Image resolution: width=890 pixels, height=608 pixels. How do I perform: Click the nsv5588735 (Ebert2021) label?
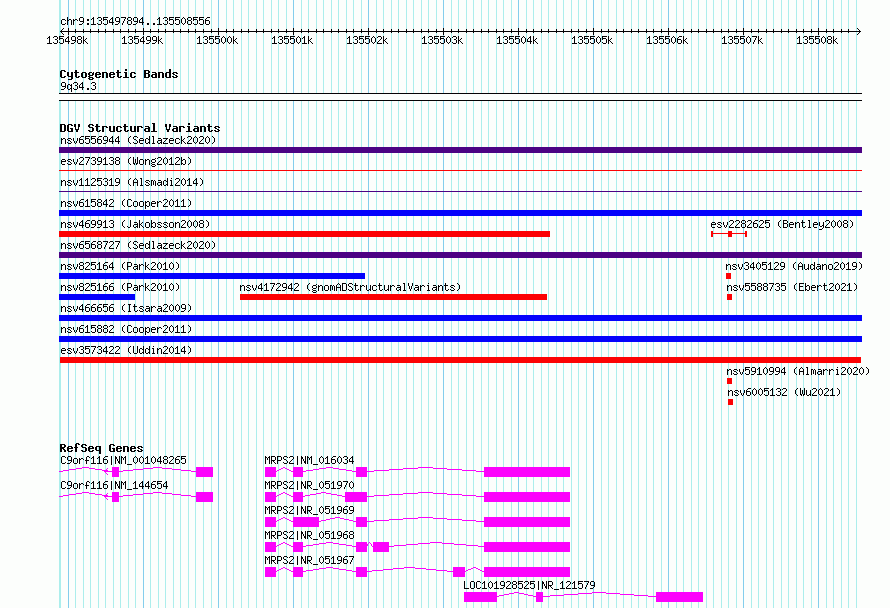(x=792, y=287)
